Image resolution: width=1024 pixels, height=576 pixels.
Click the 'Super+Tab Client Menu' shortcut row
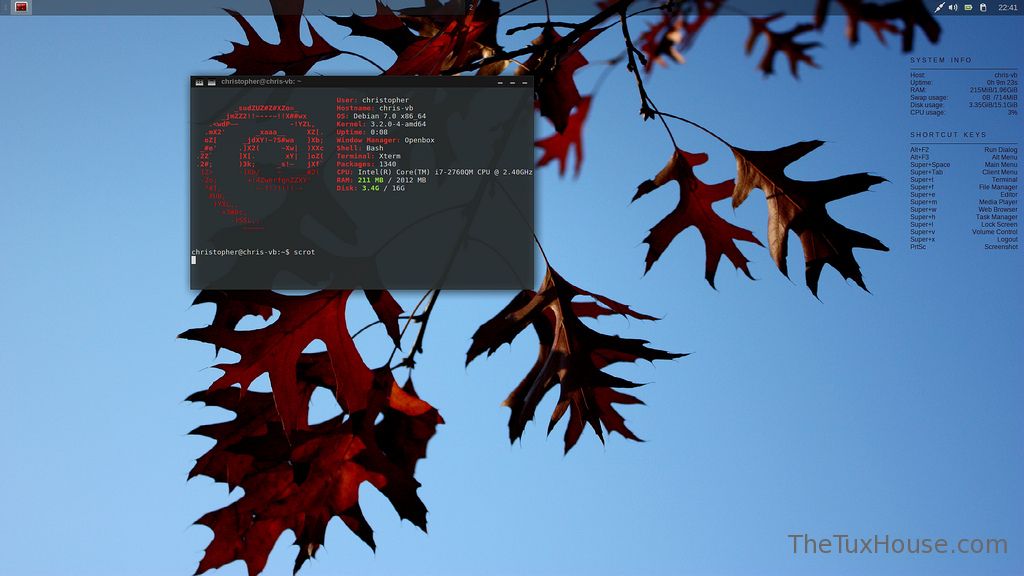tap(964, 172)
